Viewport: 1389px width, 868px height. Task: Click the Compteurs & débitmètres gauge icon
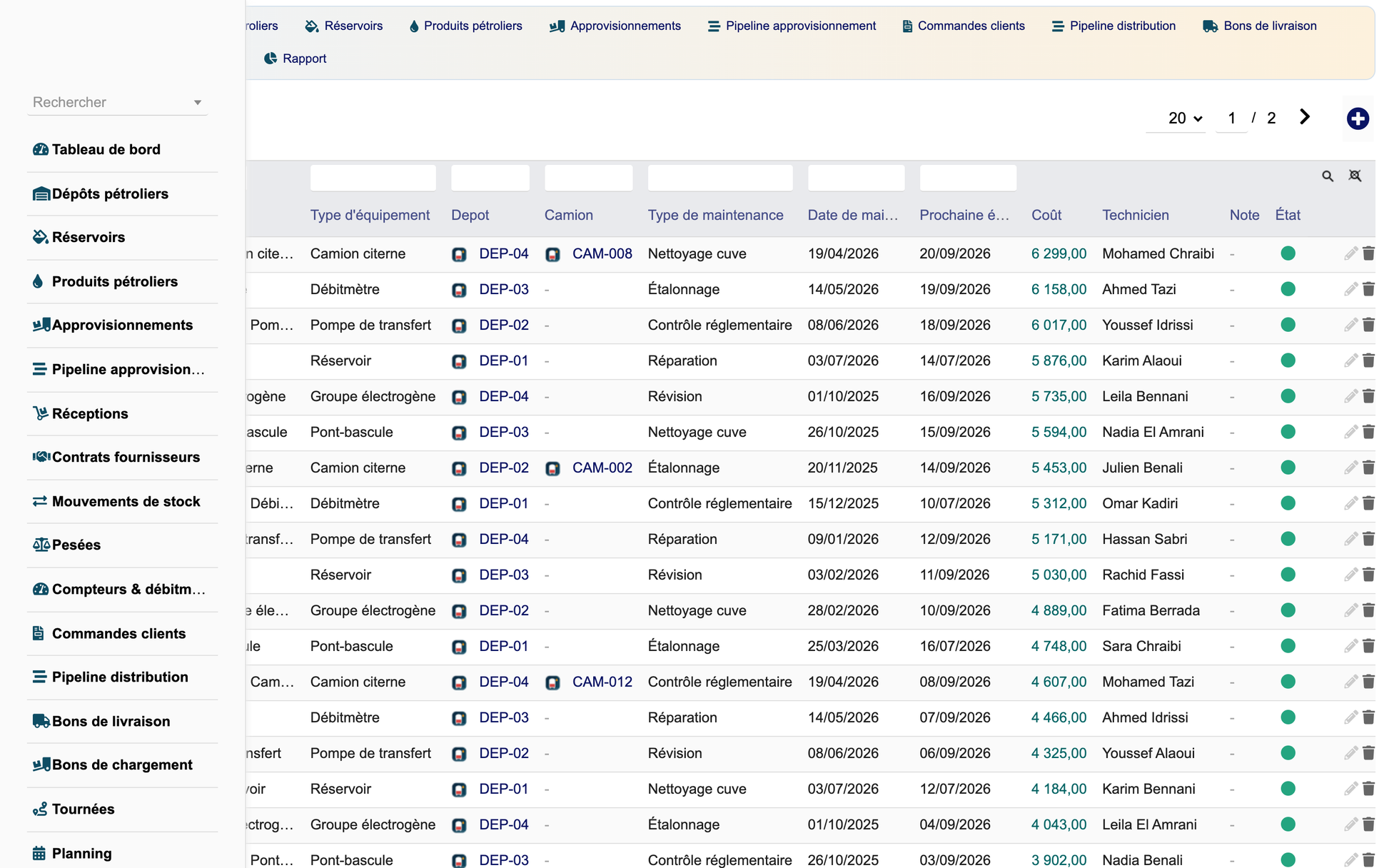point(40,589)
